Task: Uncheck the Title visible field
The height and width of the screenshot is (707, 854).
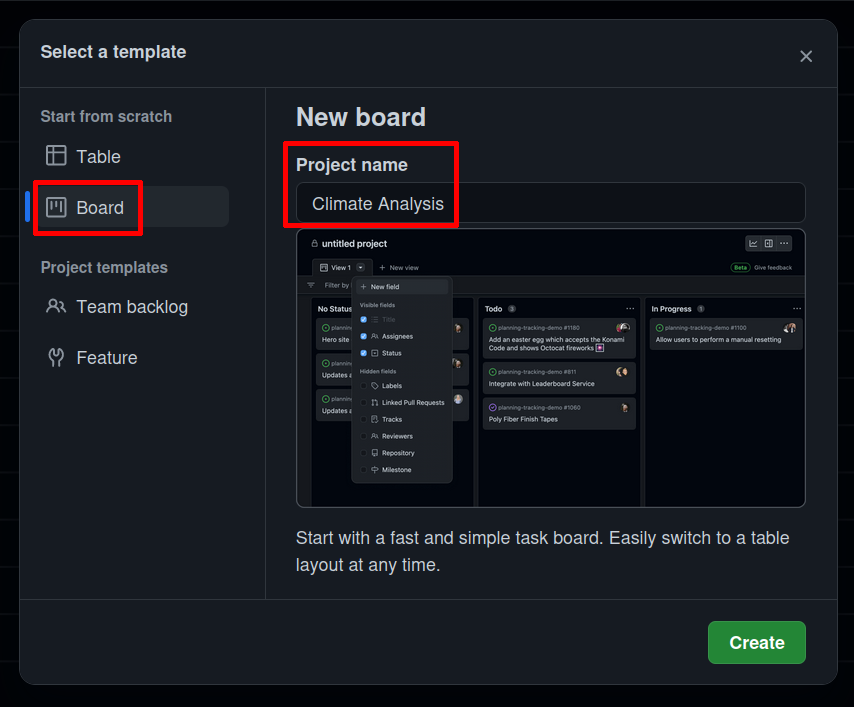Action: [363, 320]
